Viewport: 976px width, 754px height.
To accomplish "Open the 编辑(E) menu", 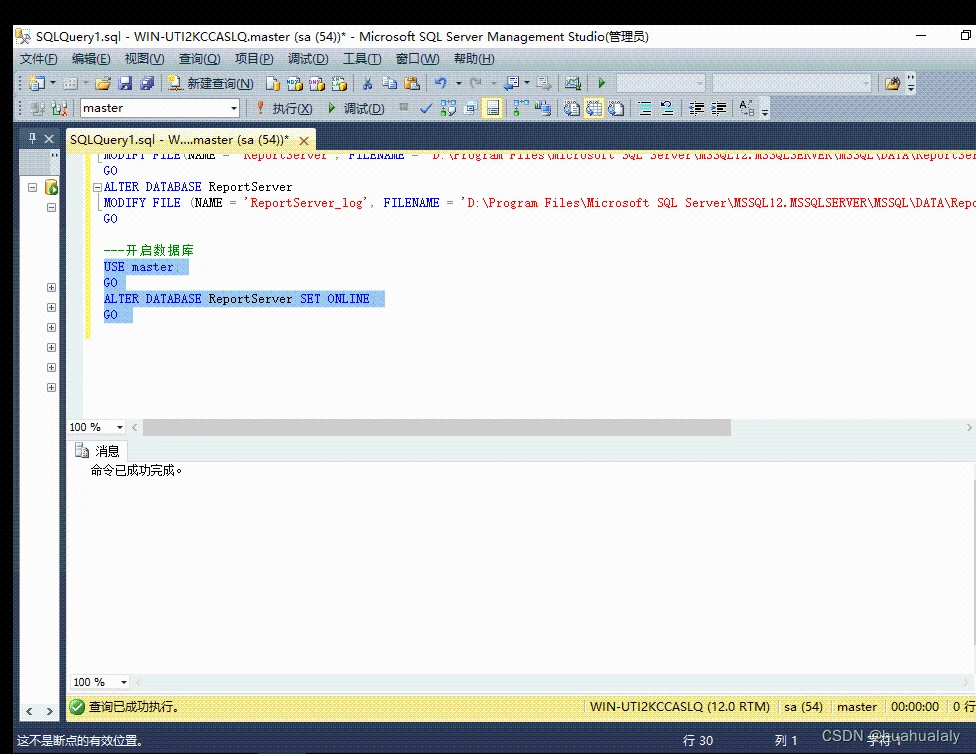I will click(91, 59).
